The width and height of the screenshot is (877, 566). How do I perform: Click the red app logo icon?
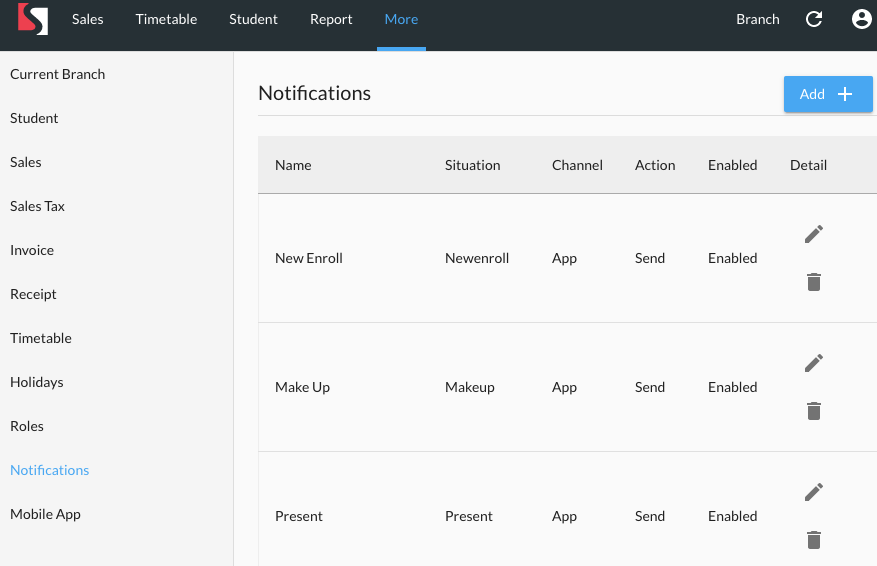click(33, 20)
